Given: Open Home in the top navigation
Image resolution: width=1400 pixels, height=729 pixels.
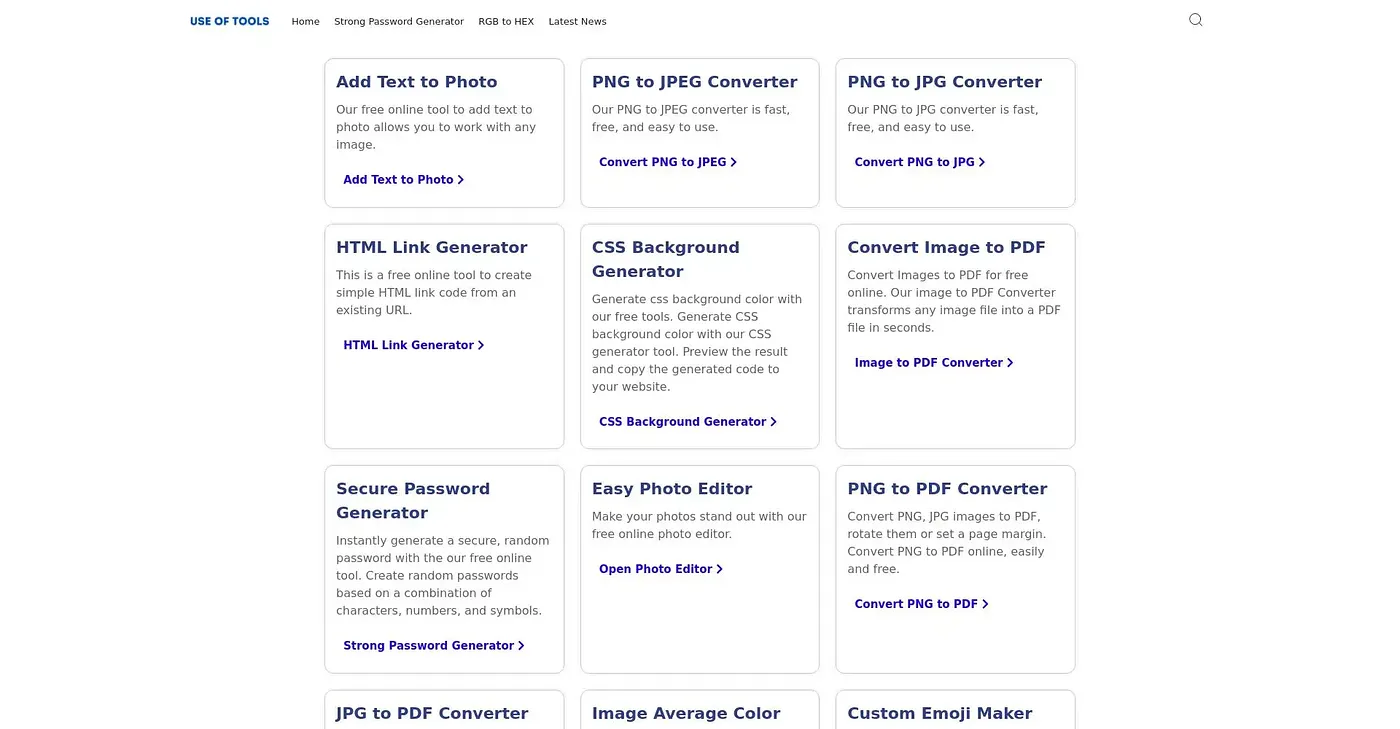Looking at the screenshot, I should (305, 21).
